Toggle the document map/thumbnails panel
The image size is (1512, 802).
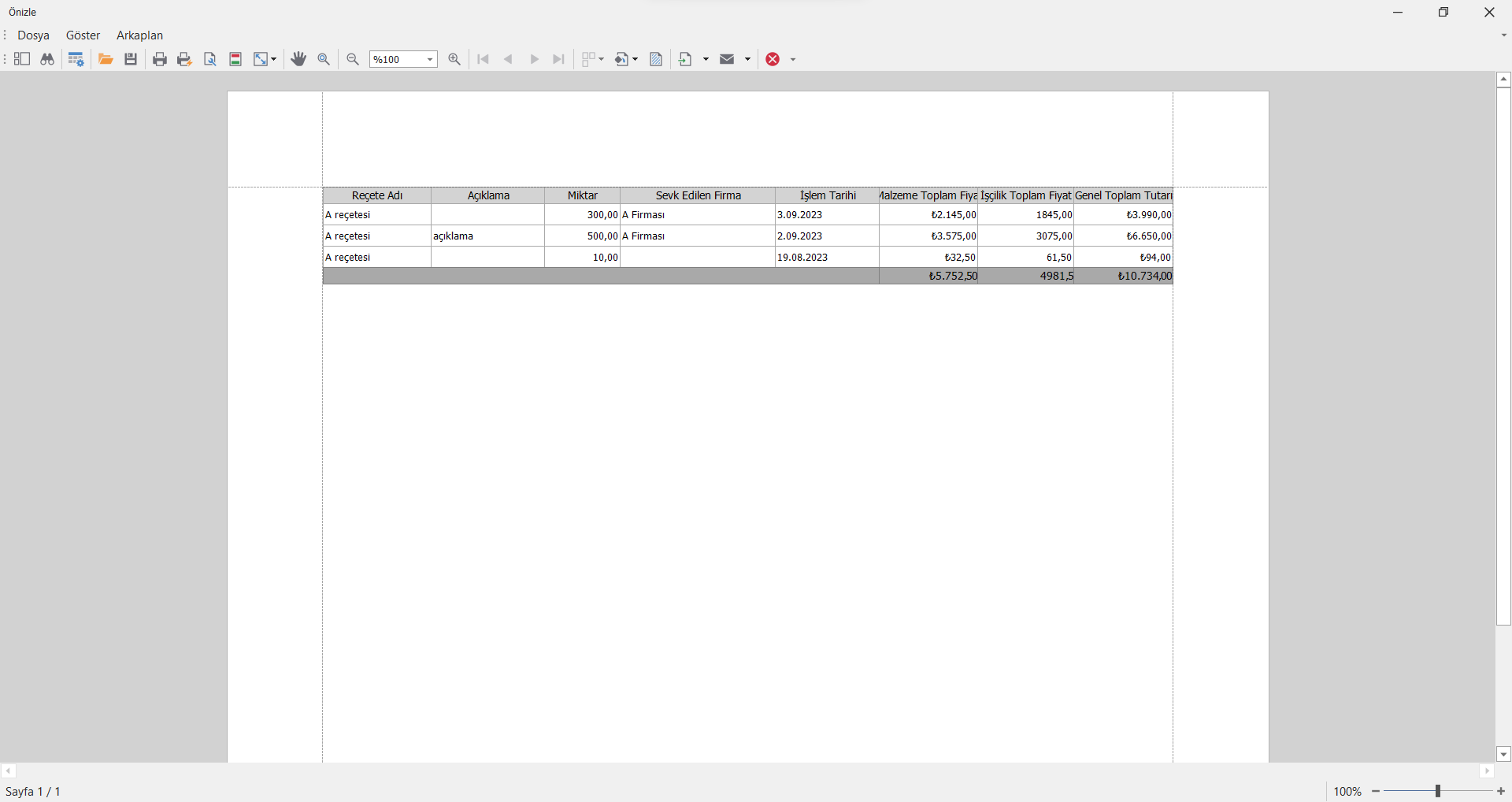pyautogui.click(x=22, y=59)
